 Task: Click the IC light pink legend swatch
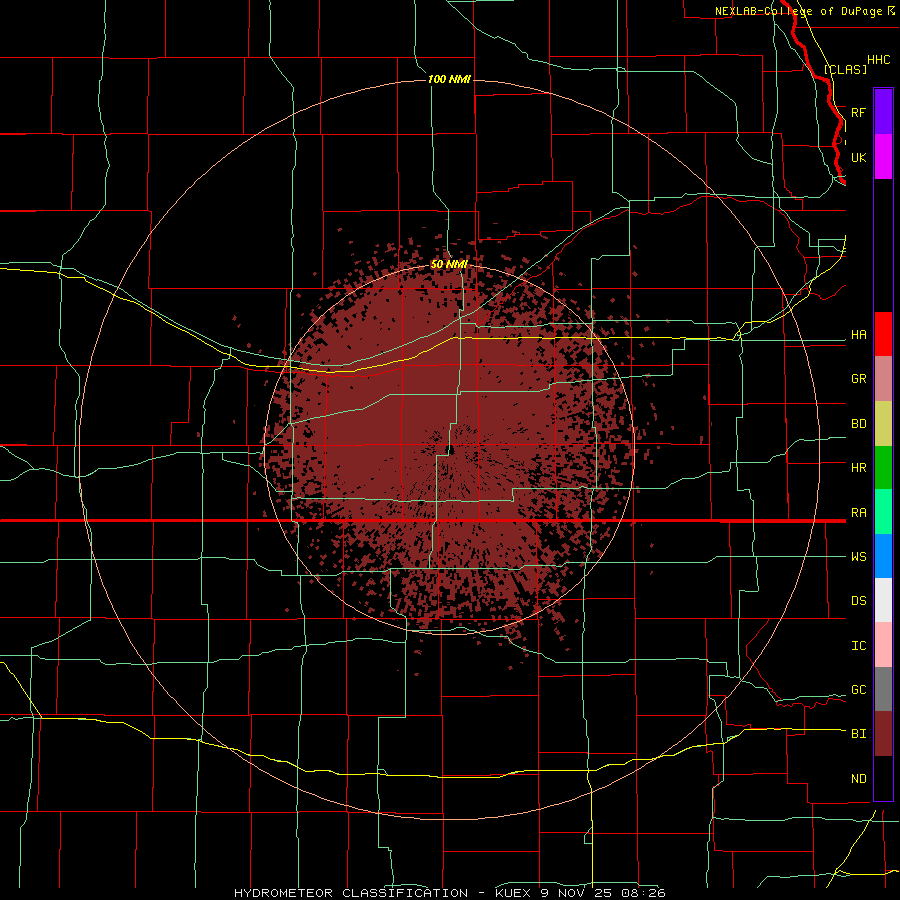click(x=883, y=645)
